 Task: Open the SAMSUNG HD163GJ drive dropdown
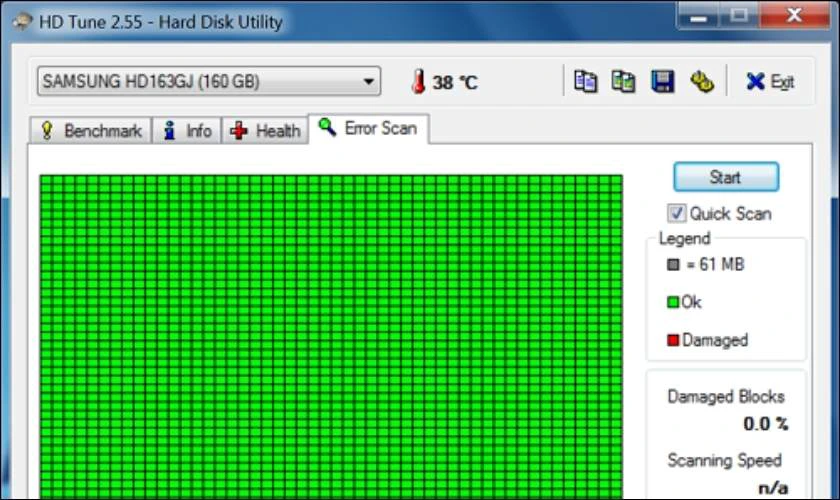209,81
